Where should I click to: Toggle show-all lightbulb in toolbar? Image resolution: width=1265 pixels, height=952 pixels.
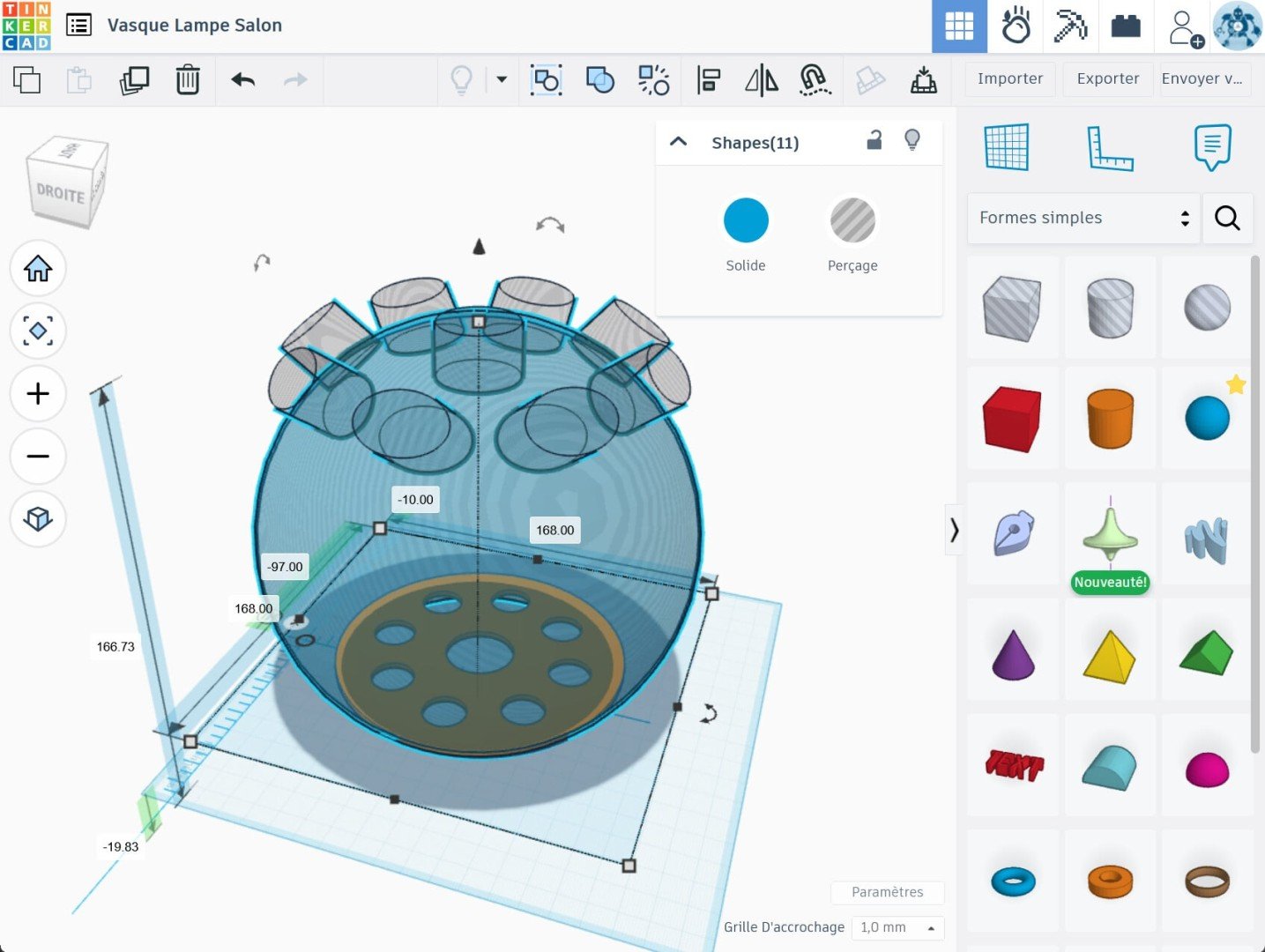tap(461, 80)
